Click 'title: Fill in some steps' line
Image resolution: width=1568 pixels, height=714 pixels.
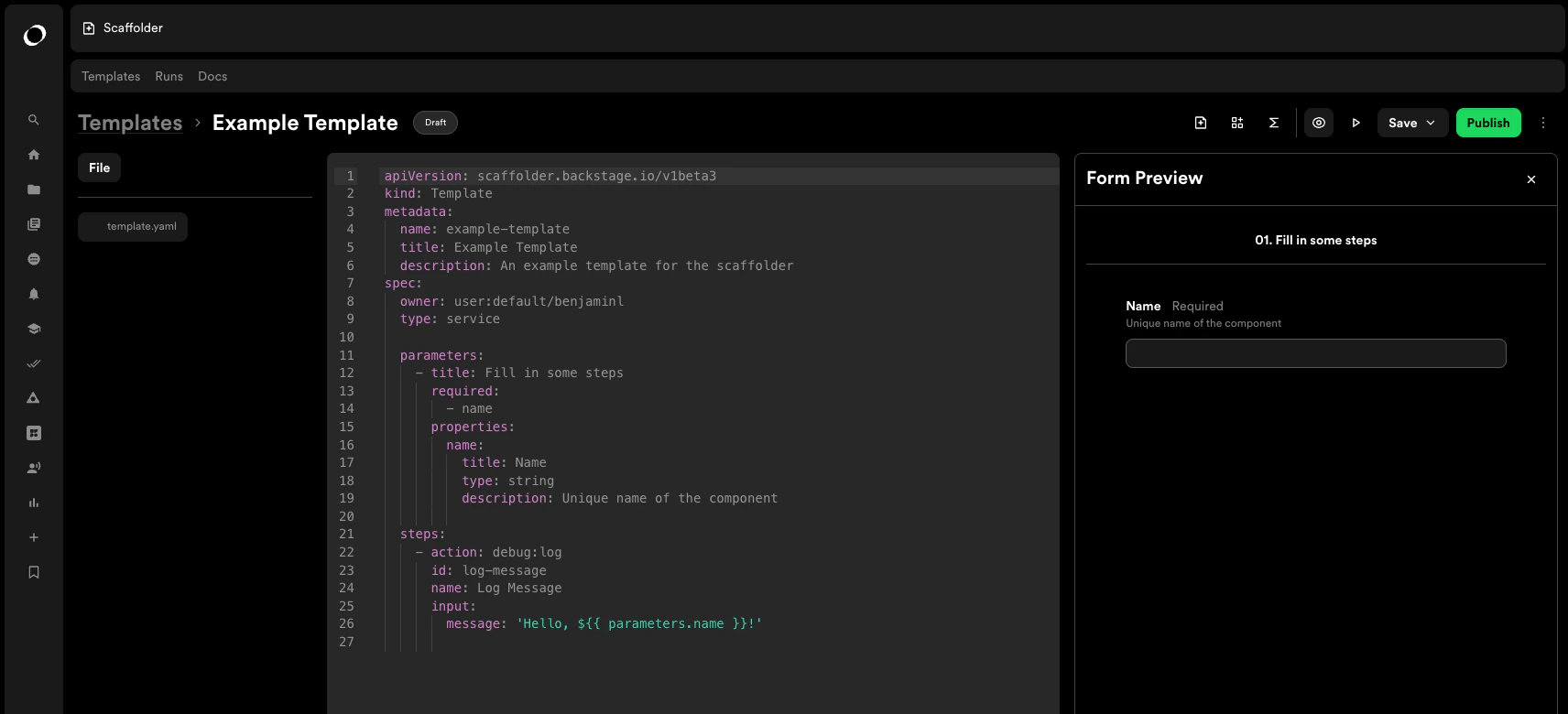(x=527, y=373)
